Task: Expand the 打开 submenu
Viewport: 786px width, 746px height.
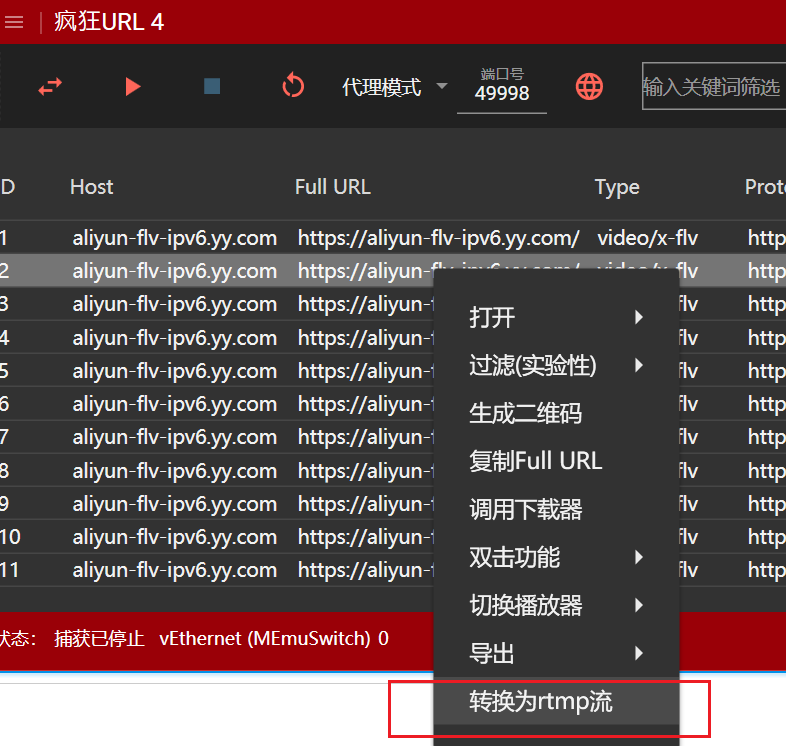Action: click(x=556, y=318)
